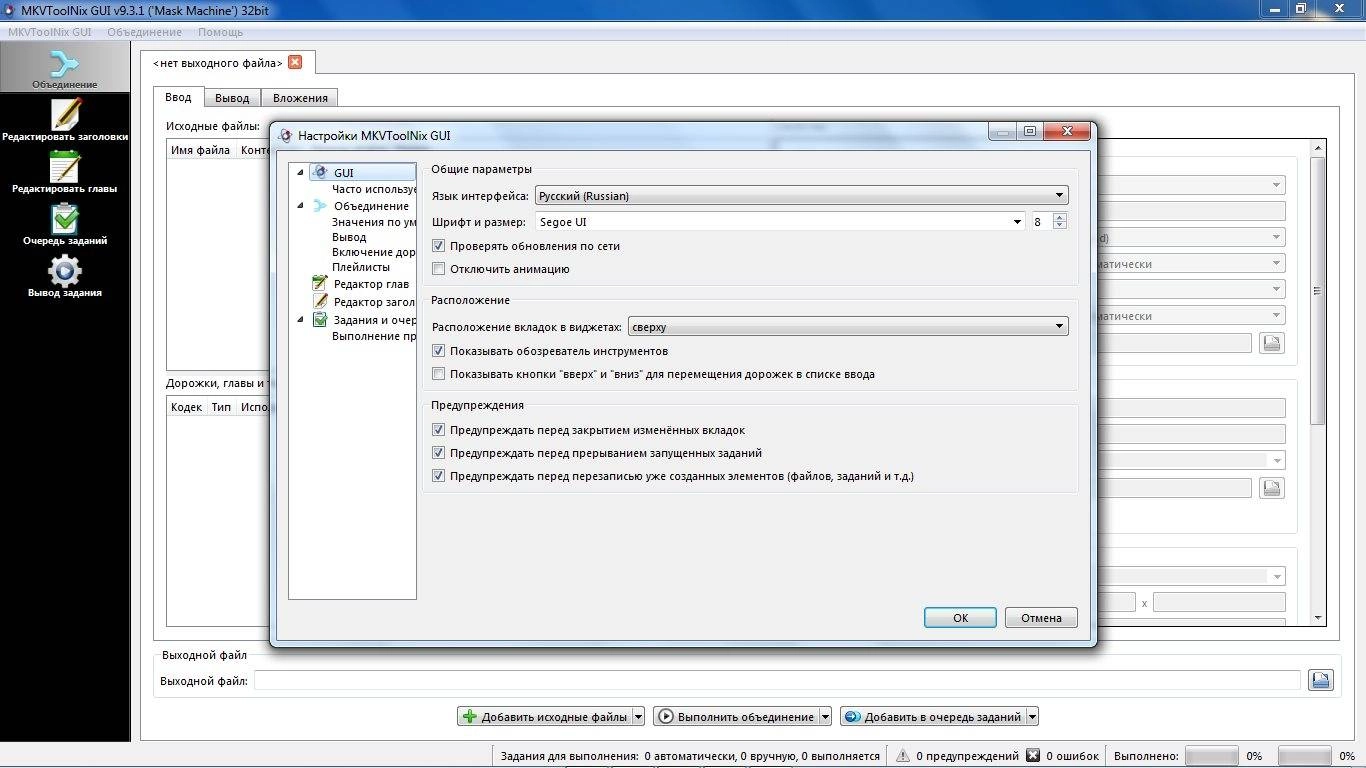Screen dimensions: 1366x768
Task: Collapse GUI node in settings tree
Action: [x=300, y=173]
